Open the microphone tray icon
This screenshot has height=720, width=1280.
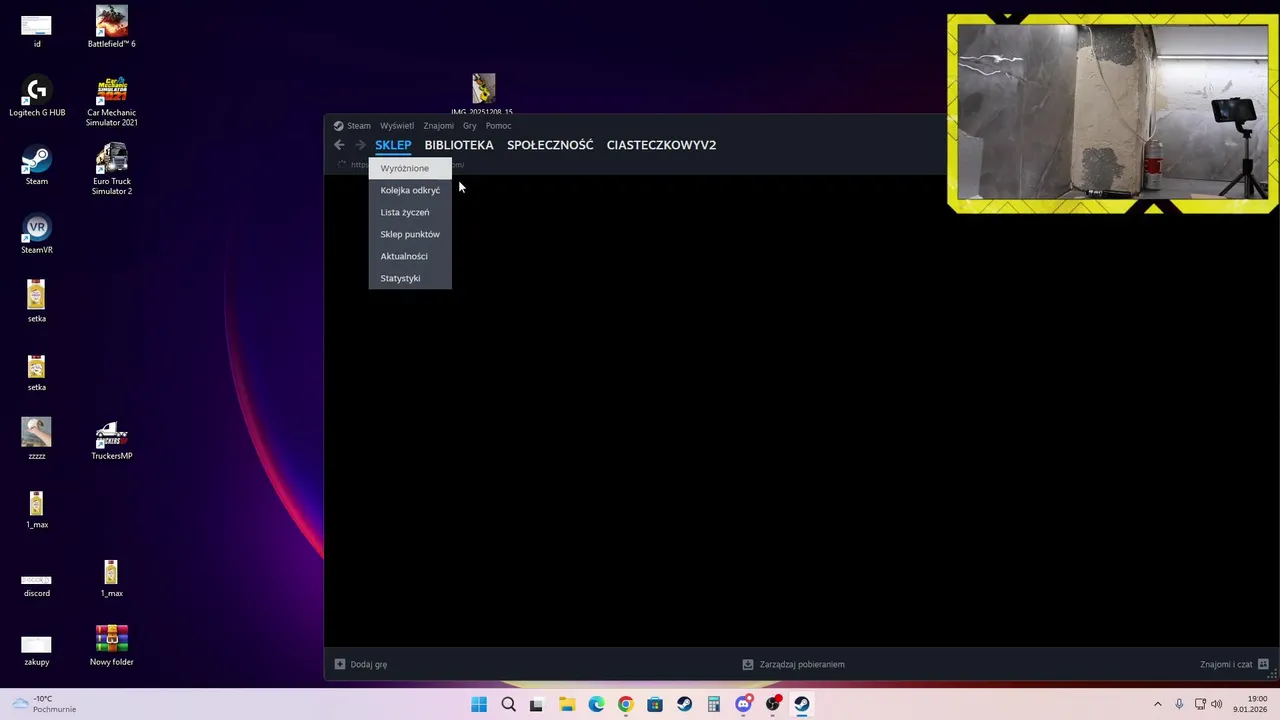point(1179,704)
